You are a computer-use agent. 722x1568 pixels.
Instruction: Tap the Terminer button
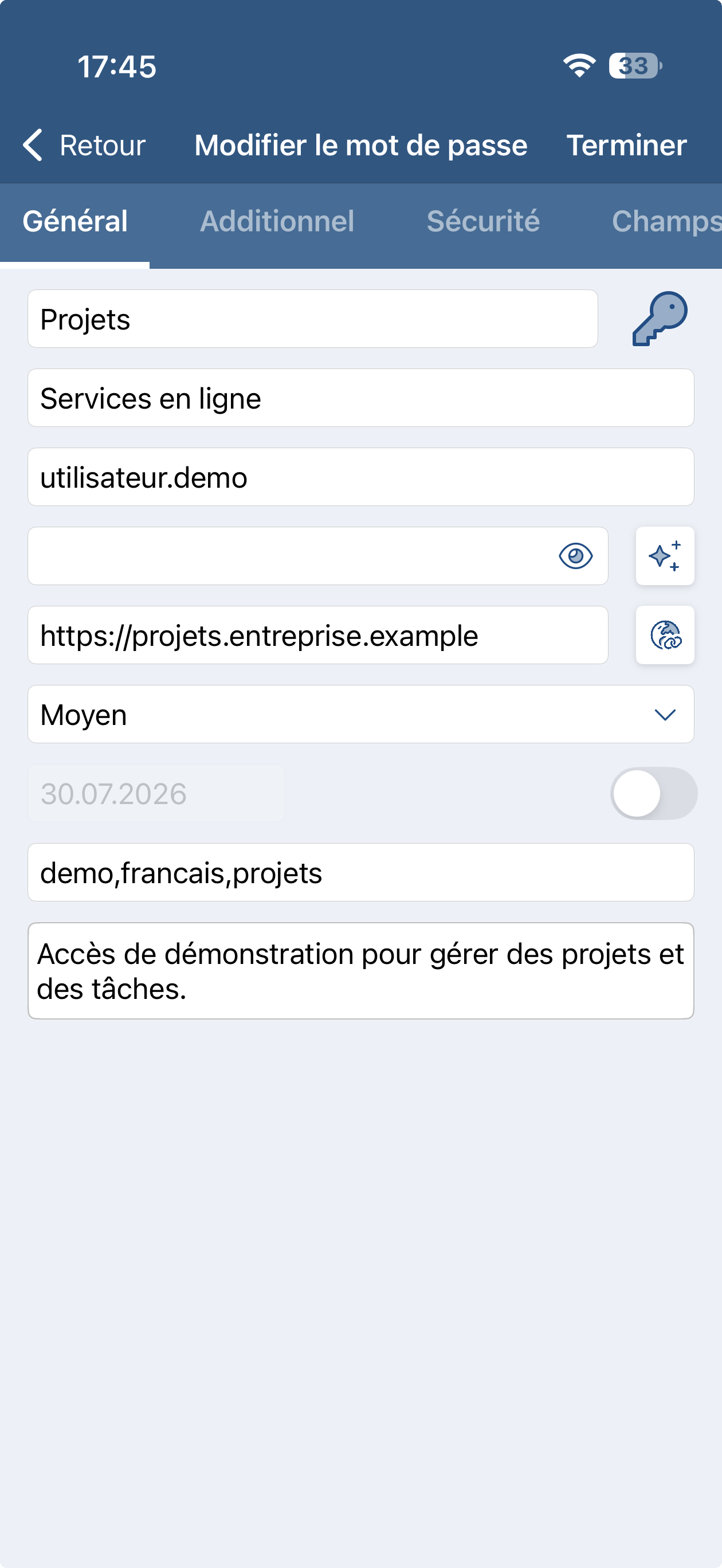point(626,145)
